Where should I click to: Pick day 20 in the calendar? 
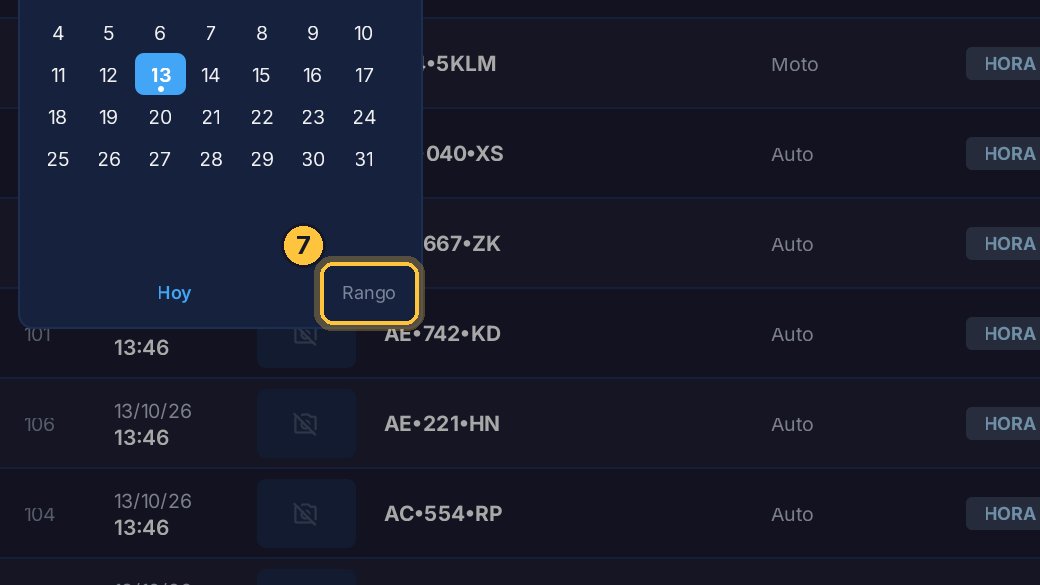pyautogui.click(x=160, y=117)
